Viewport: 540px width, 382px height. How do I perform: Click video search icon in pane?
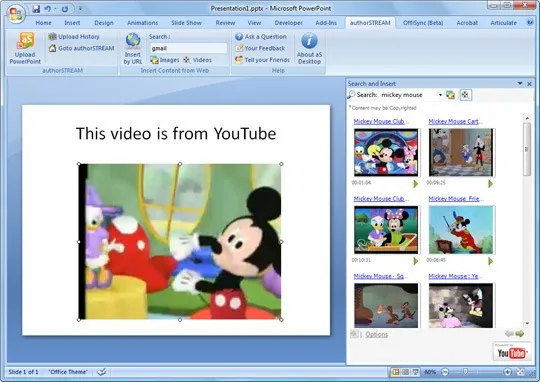click(x=466, y=95)
